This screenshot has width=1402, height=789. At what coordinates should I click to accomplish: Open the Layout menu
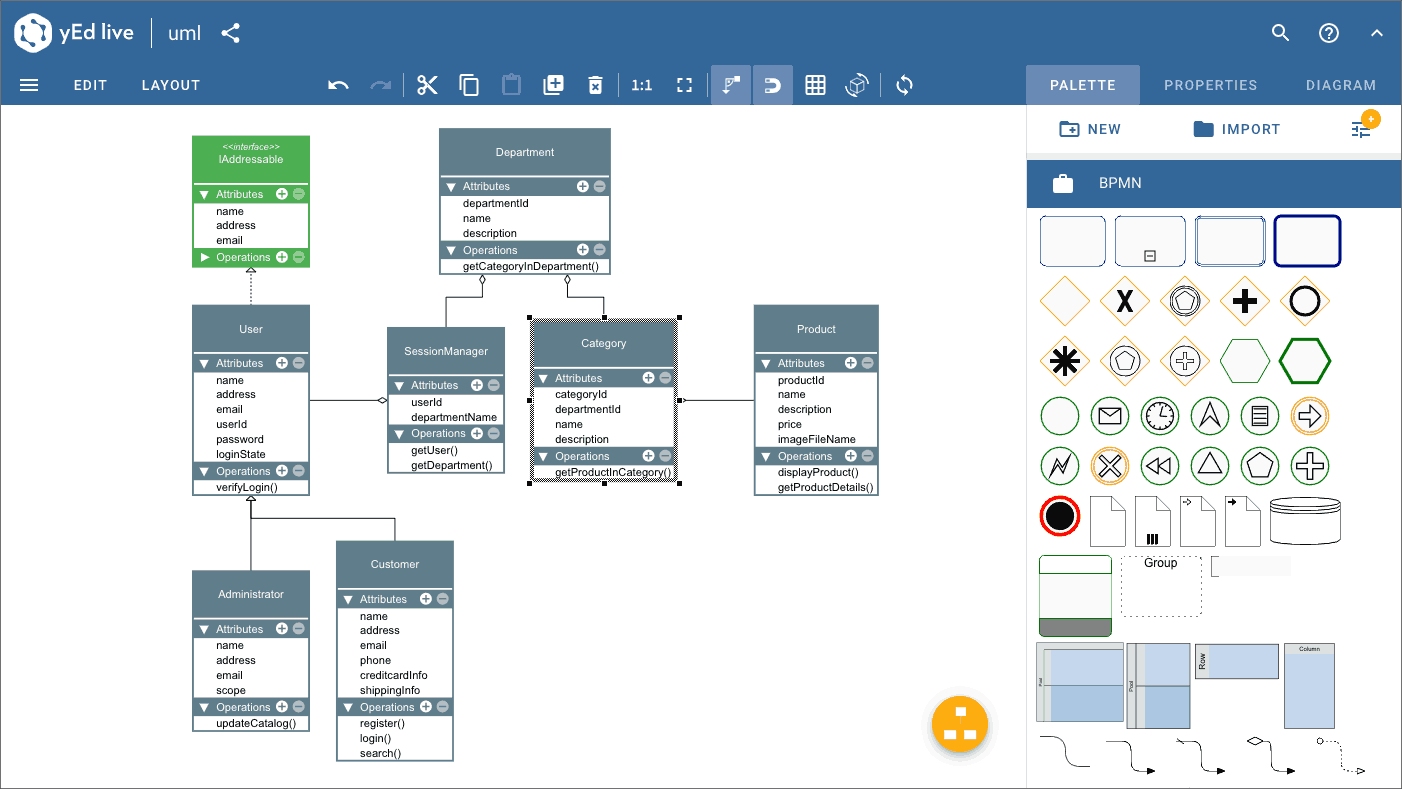(171, 85)
